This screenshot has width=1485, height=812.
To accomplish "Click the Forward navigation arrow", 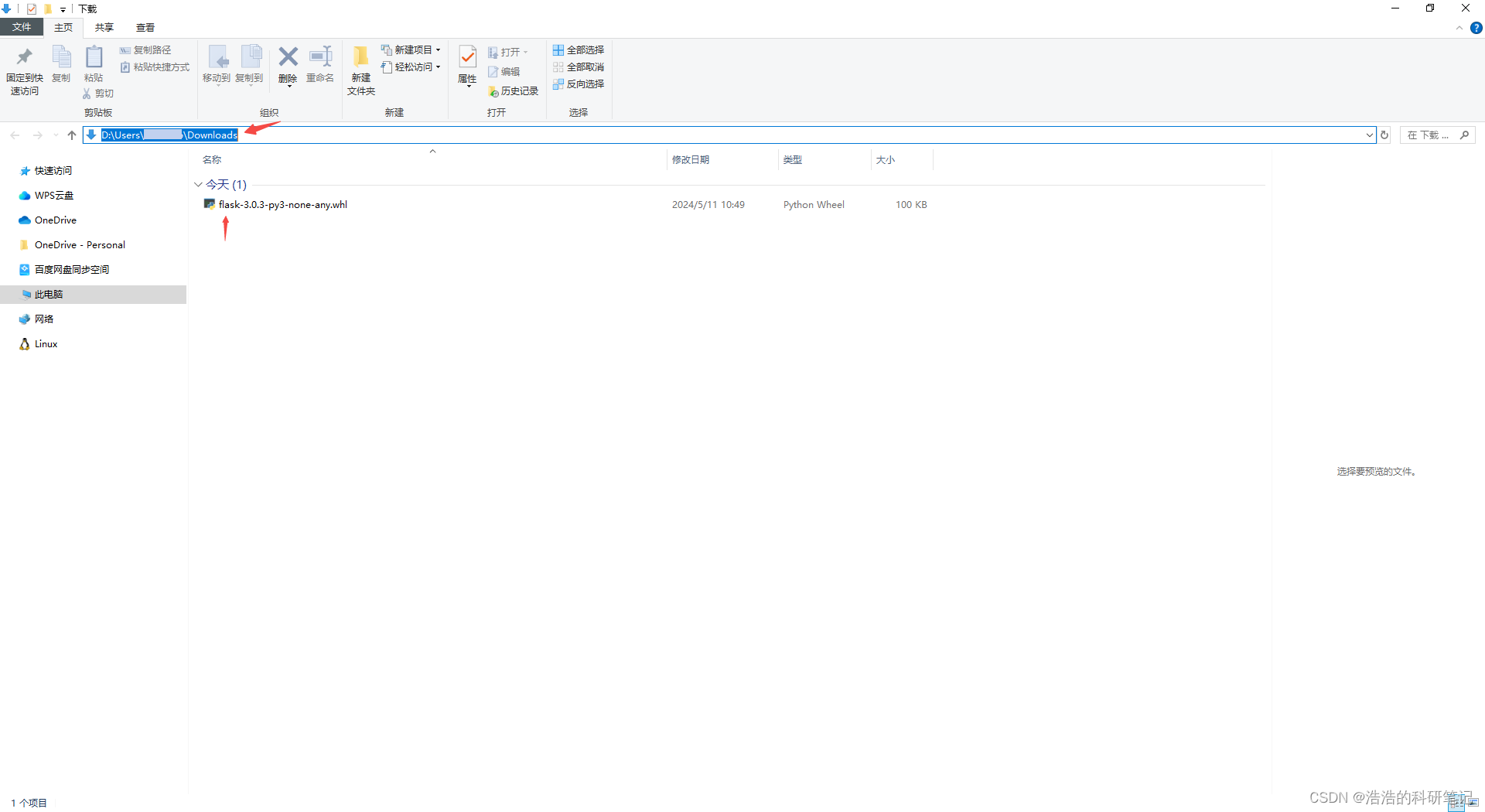I will click(x=37, y=135).
